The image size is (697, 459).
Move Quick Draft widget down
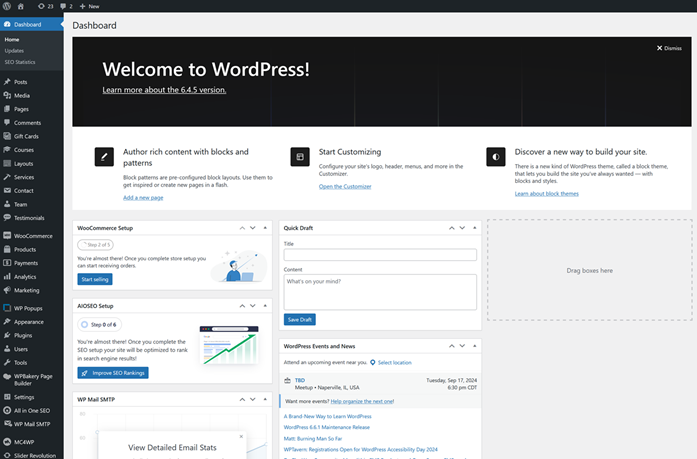461,228
